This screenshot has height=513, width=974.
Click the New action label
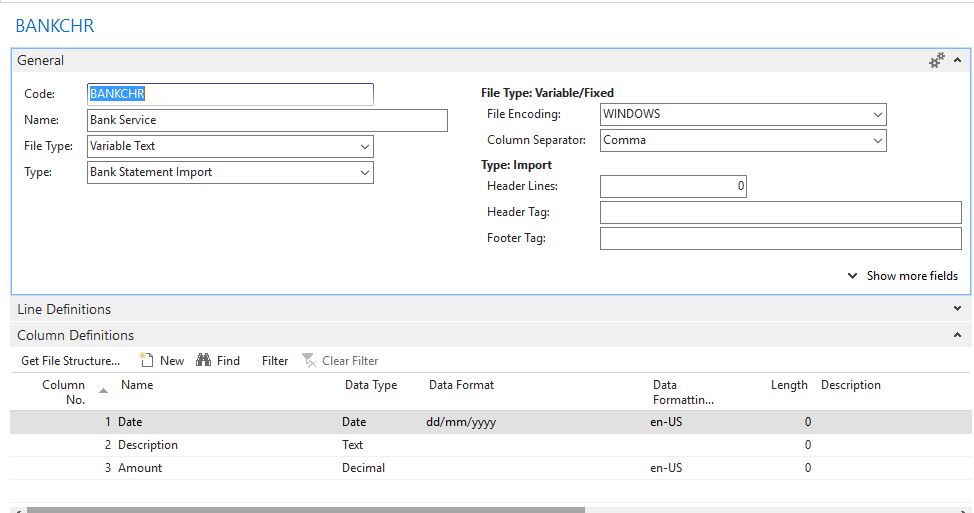pos(172,361)
